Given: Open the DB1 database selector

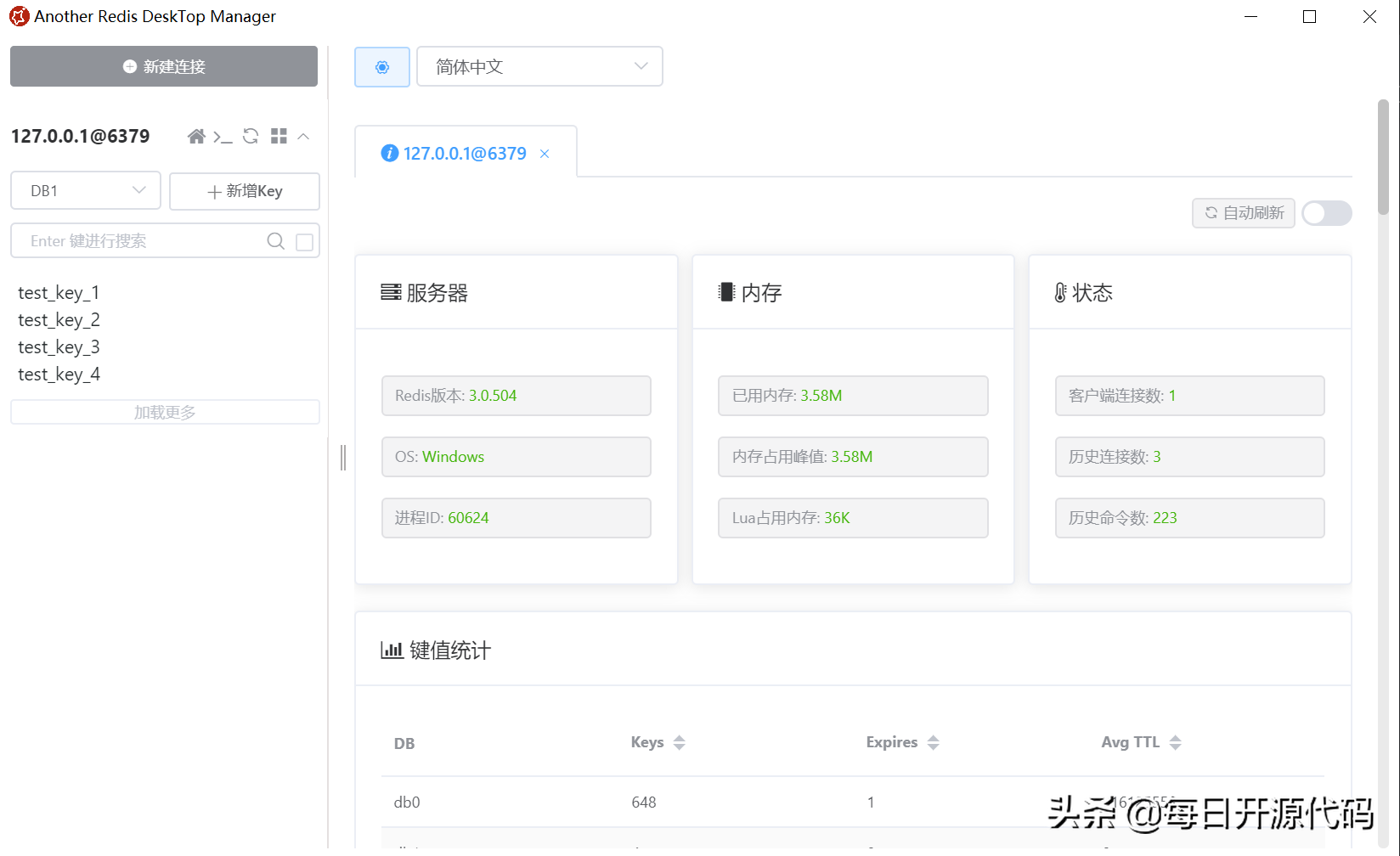Looking at the screenshot, I should click(86, 190).
